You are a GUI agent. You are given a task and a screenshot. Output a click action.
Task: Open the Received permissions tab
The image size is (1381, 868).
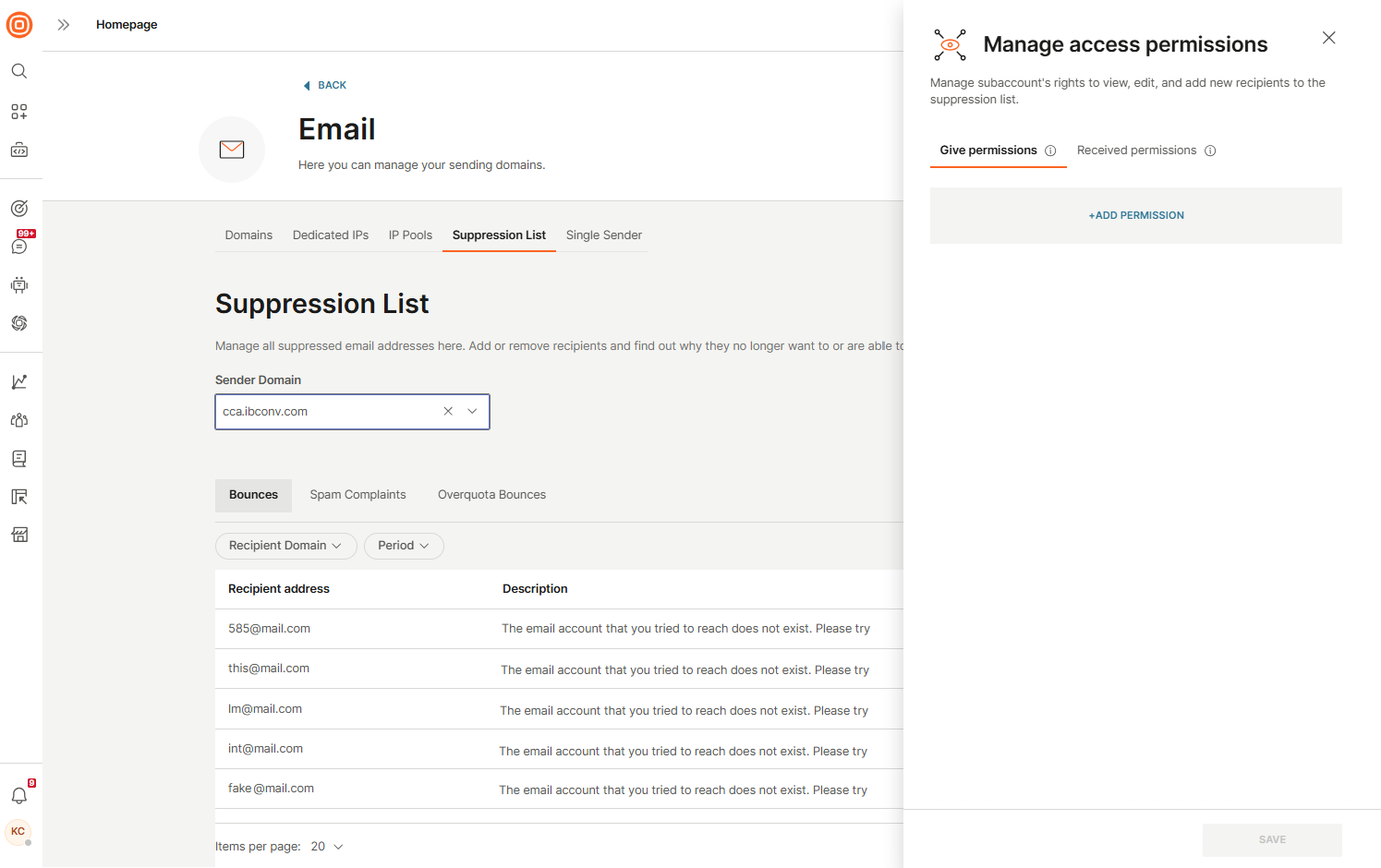pyautogui.click(x=1136, y=150)
